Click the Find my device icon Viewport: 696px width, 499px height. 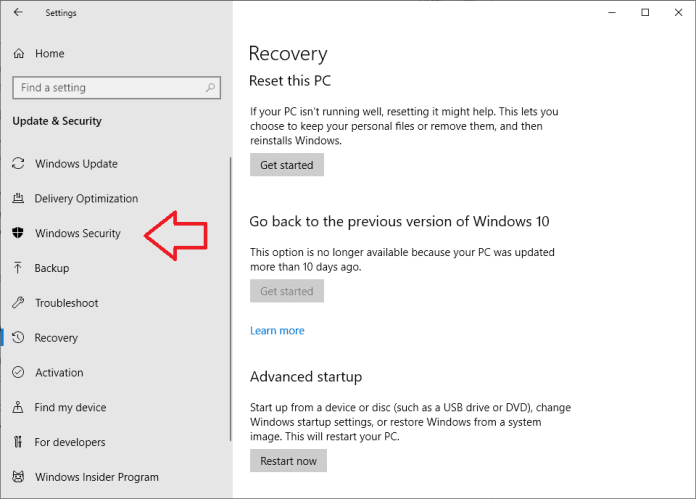18,407
